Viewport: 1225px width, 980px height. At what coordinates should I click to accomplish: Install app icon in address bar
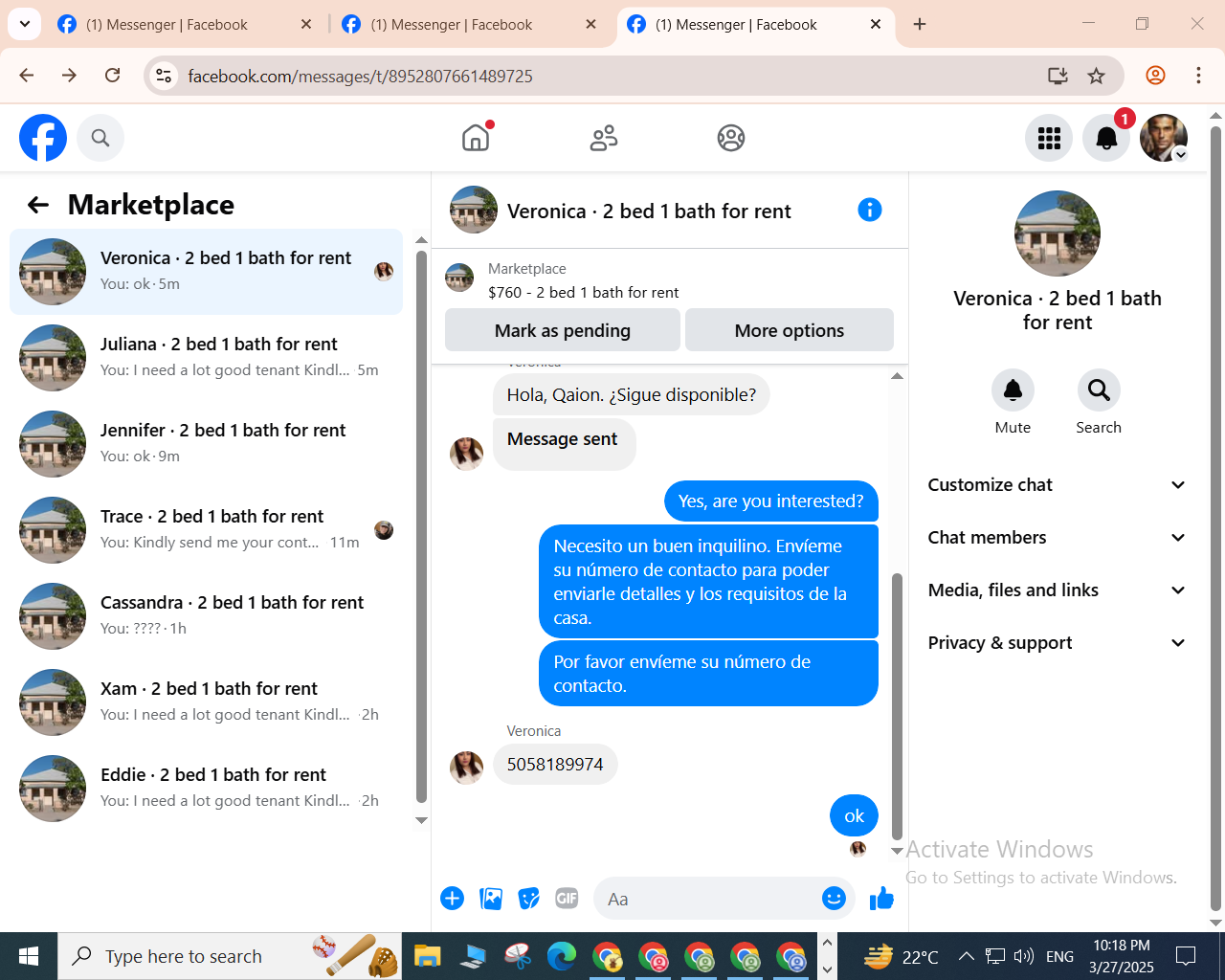coord(1058,76)
